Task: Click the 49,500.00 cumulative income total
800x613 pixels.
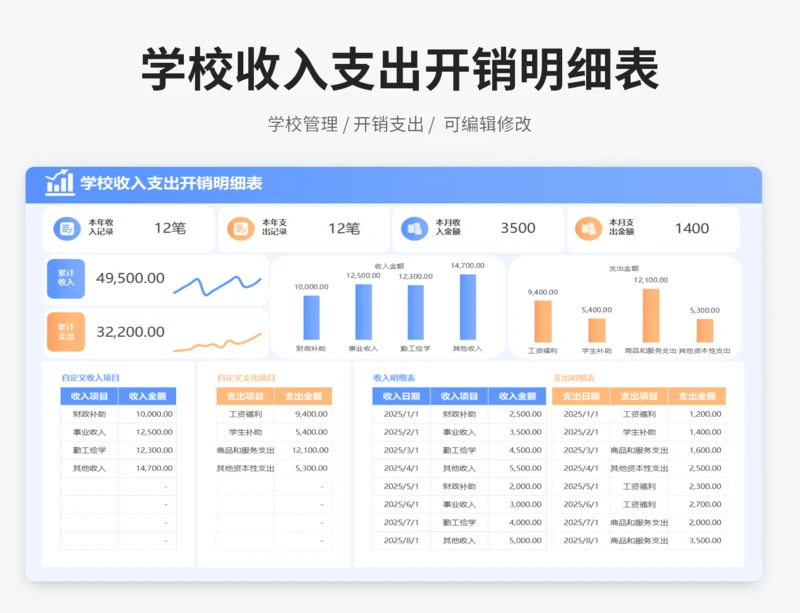Action: pos(131,278)
